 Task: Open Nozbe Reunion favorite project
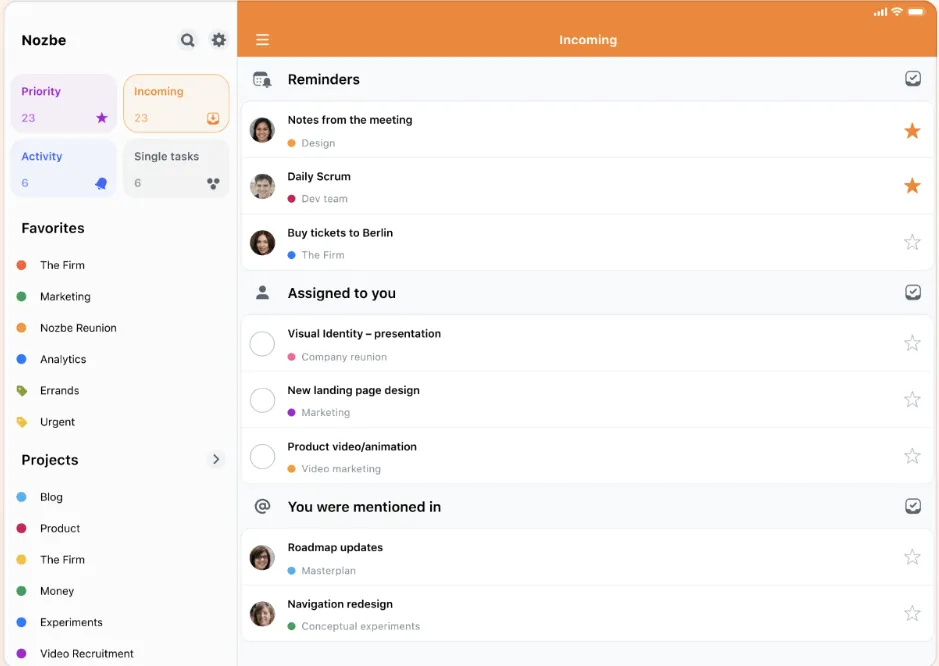pos(78,328)
